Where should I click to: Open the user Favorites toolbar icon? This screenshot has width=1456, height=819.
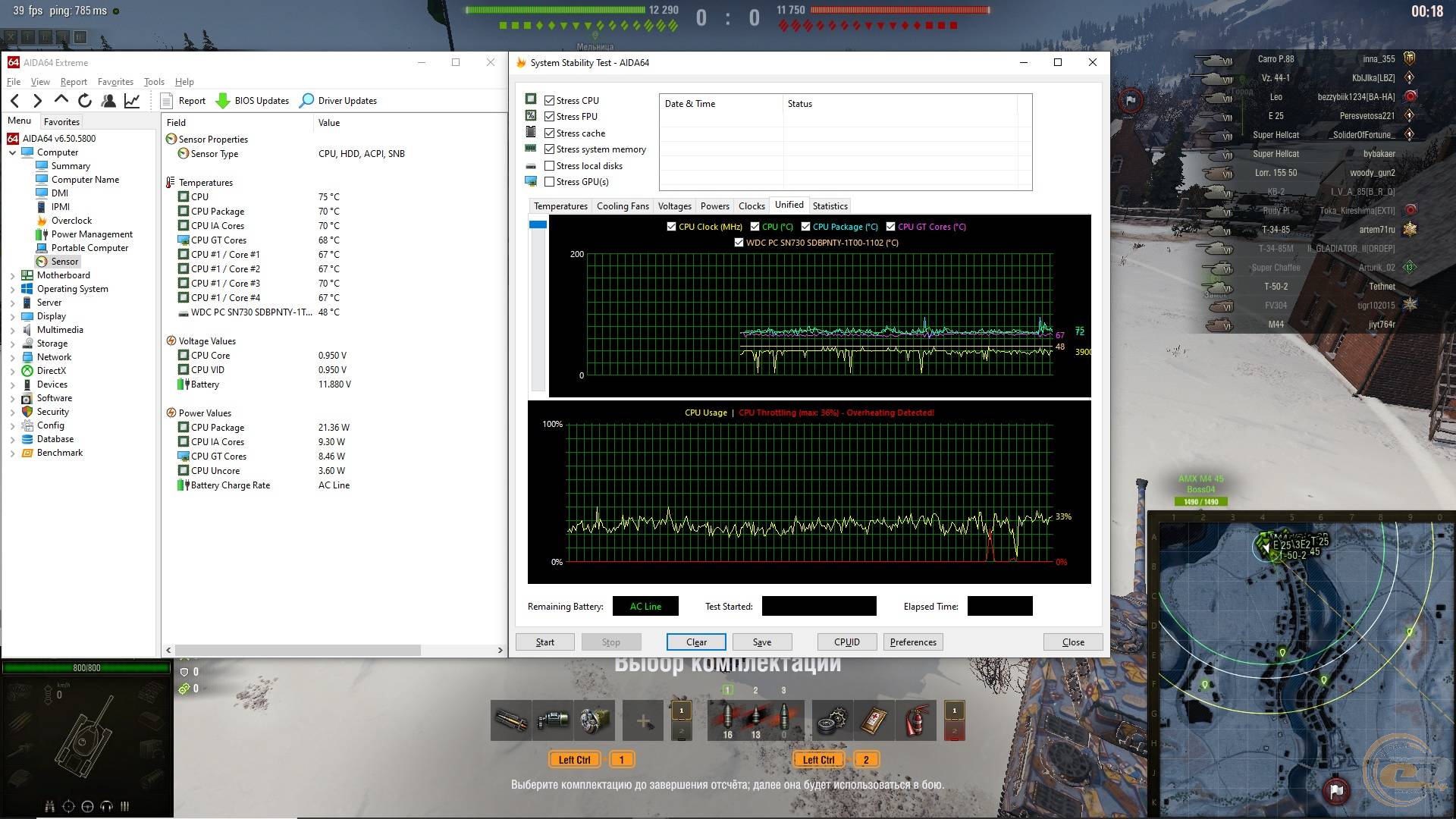tap(108, 100)
